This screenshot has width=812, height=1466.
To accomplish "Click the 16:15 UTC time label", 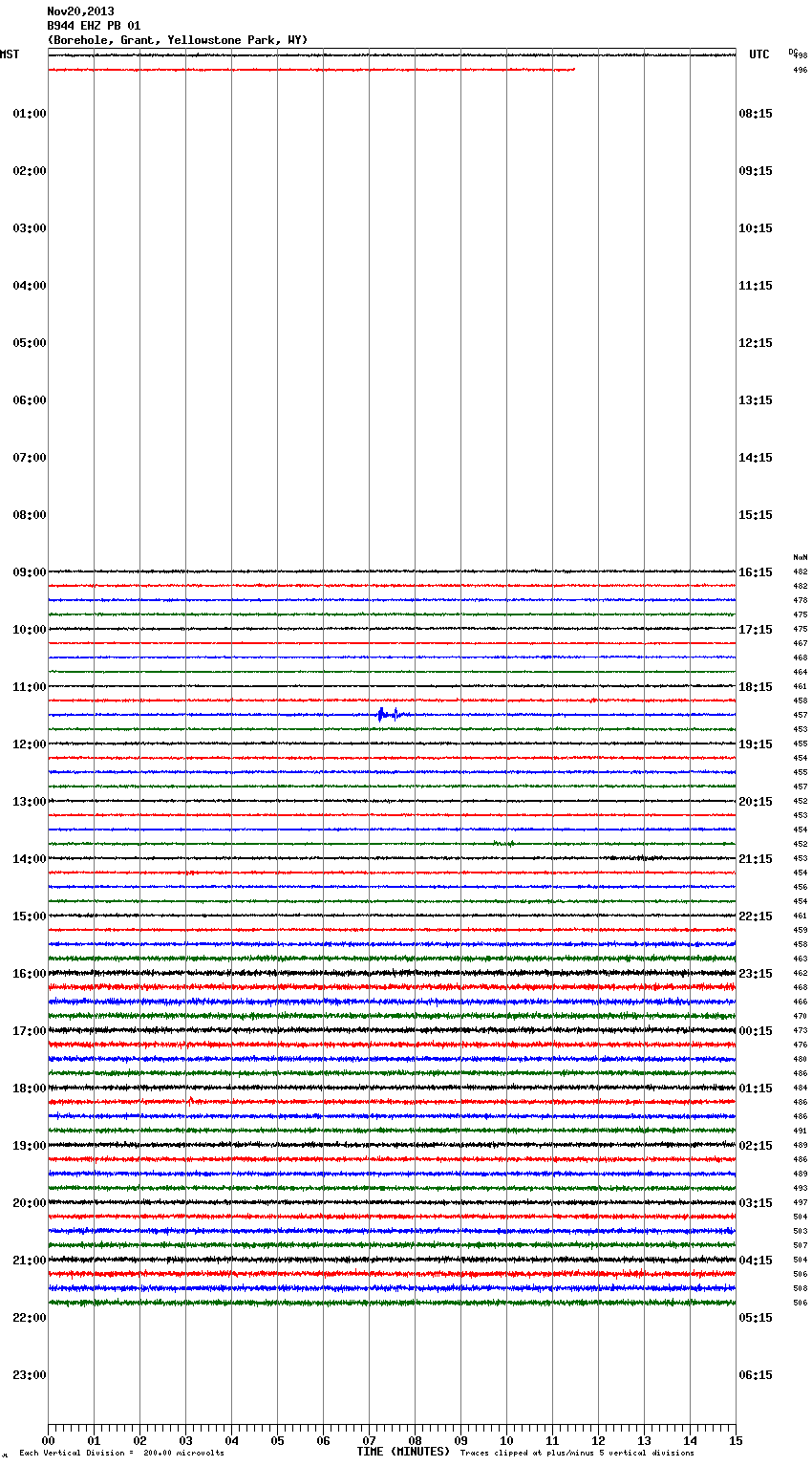I will (756, 572).
